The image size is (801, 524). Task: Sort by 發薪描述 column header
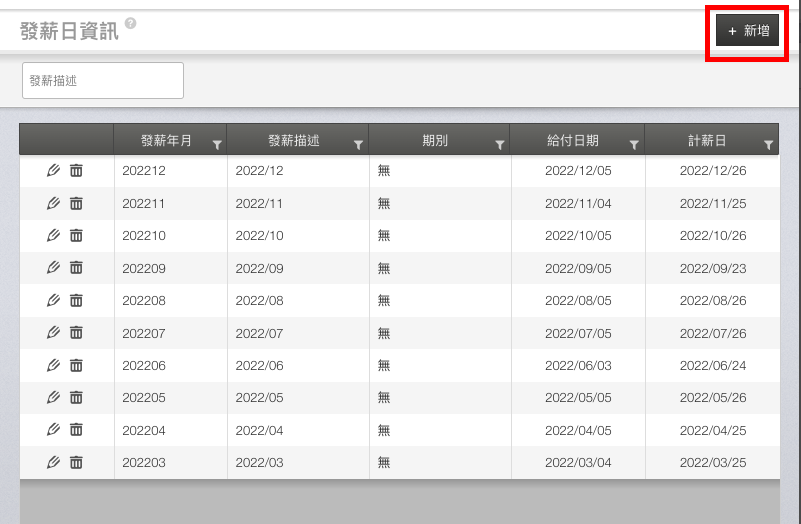click(294, 140)
